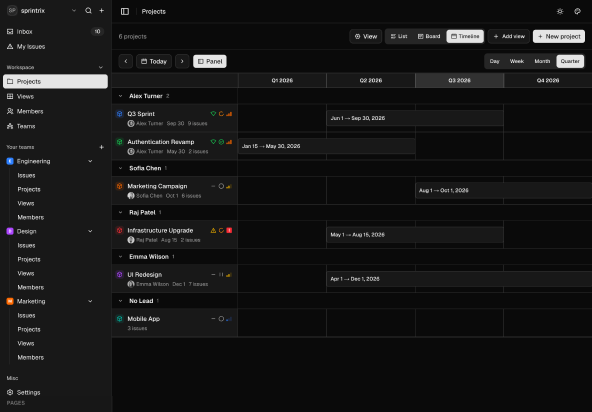Collapse the Emma Wilson group
Image resolution: width=592 pixels, height=412 pixels.
pyautogui.click(x=120, y=256)
